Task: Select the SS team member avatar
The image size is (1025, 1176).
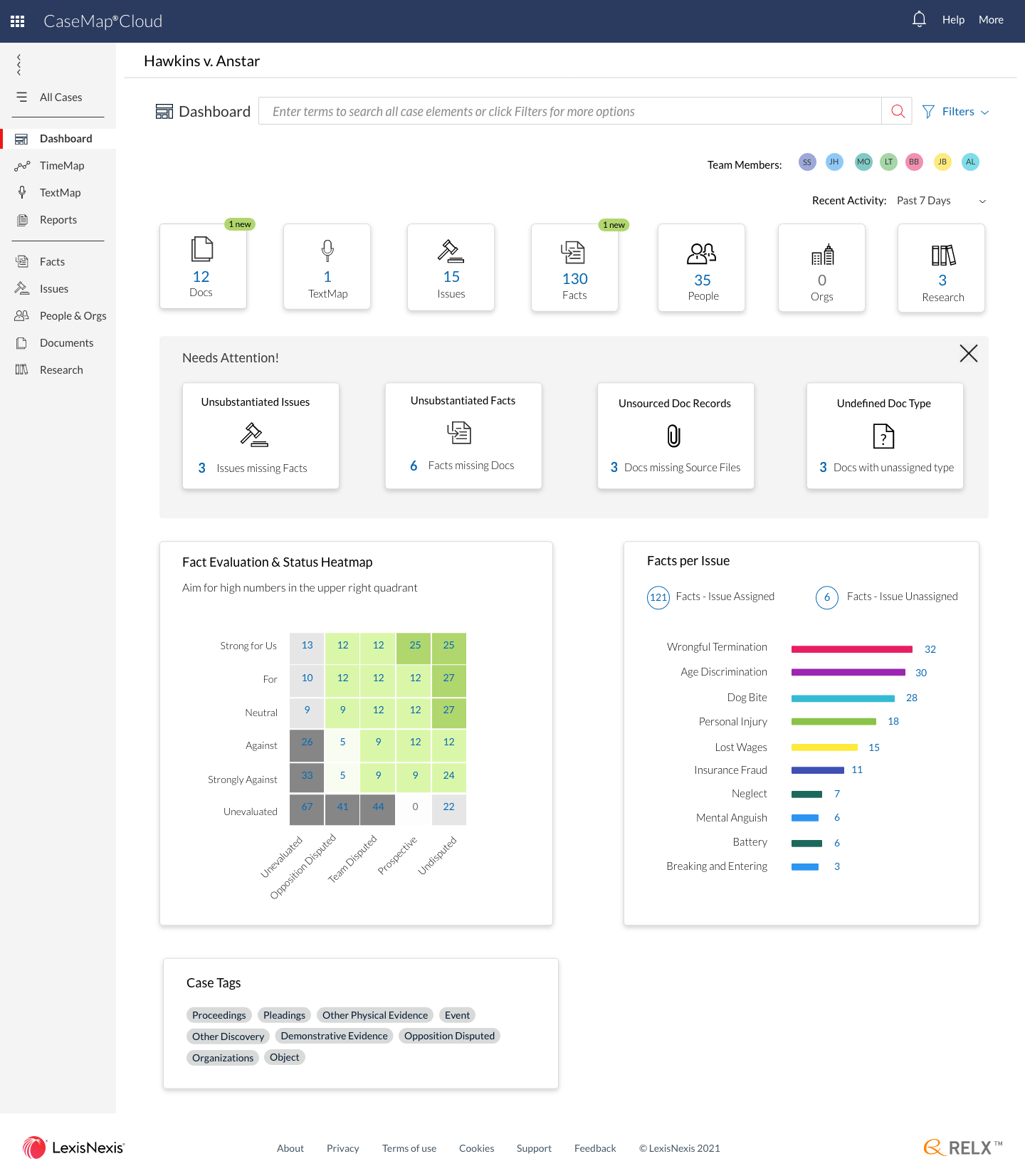Action: [806, 162]
